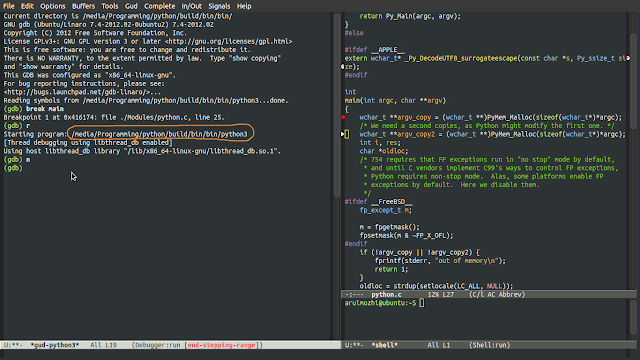Viewport: 640px width, 360px height.
Task: Click the 'fp_except_t m;' line
Action: click(385, 210)
